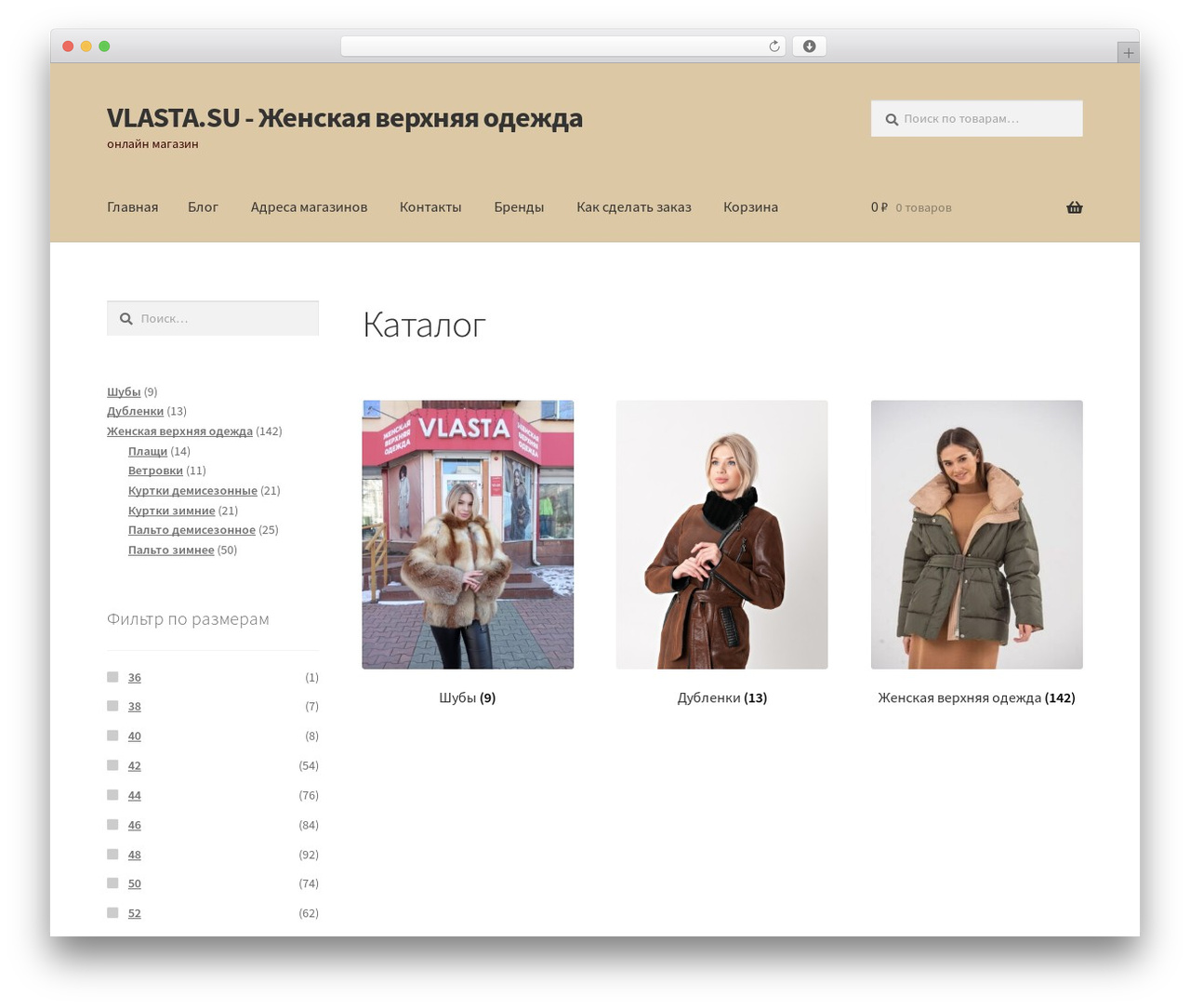Image resolution: width=1190 pixels, height=1008 pixels.
Task: Click the VLASTA.SU site title
Action: coord(345,118)
